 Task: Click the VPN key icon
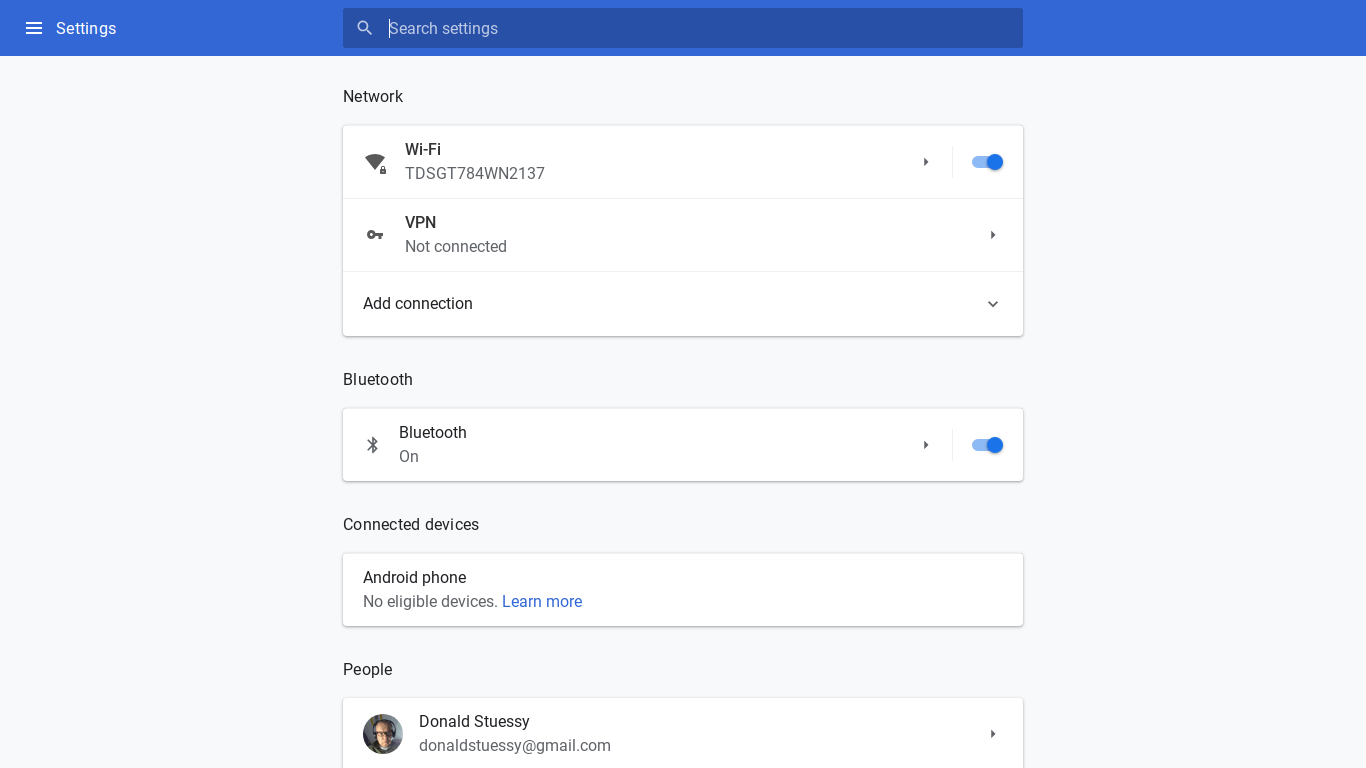(x=375, y=235)
